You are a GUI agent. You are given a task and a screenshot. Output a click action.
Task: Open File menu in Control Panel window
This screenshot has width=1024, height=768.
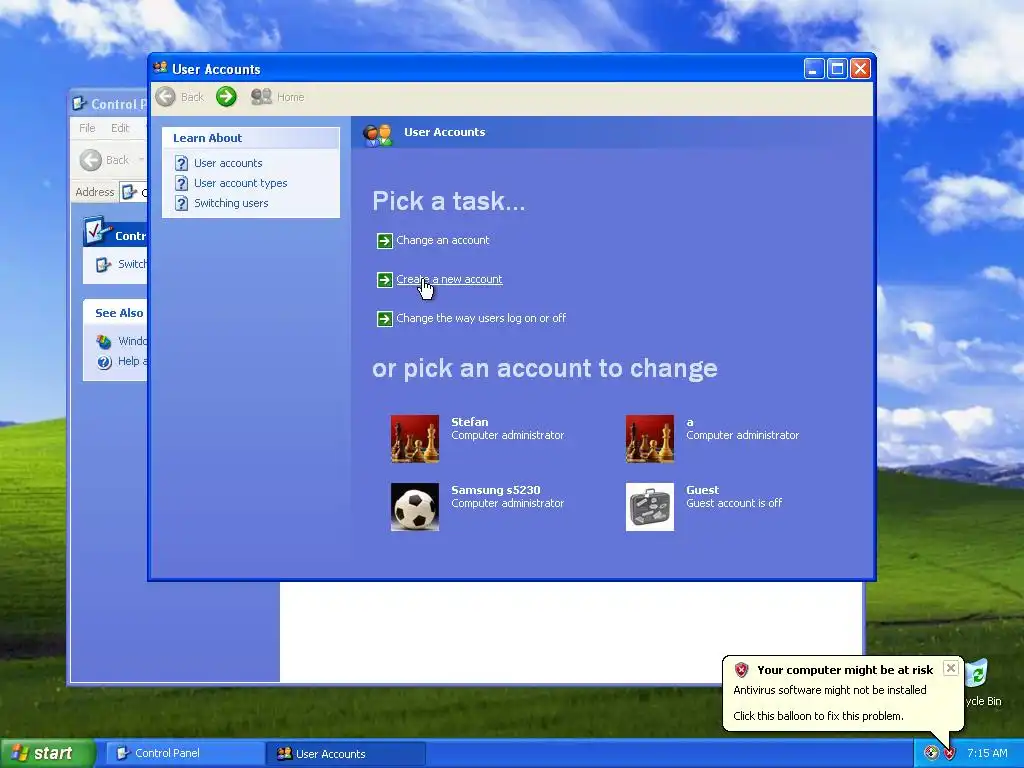(x=87, y=128)
